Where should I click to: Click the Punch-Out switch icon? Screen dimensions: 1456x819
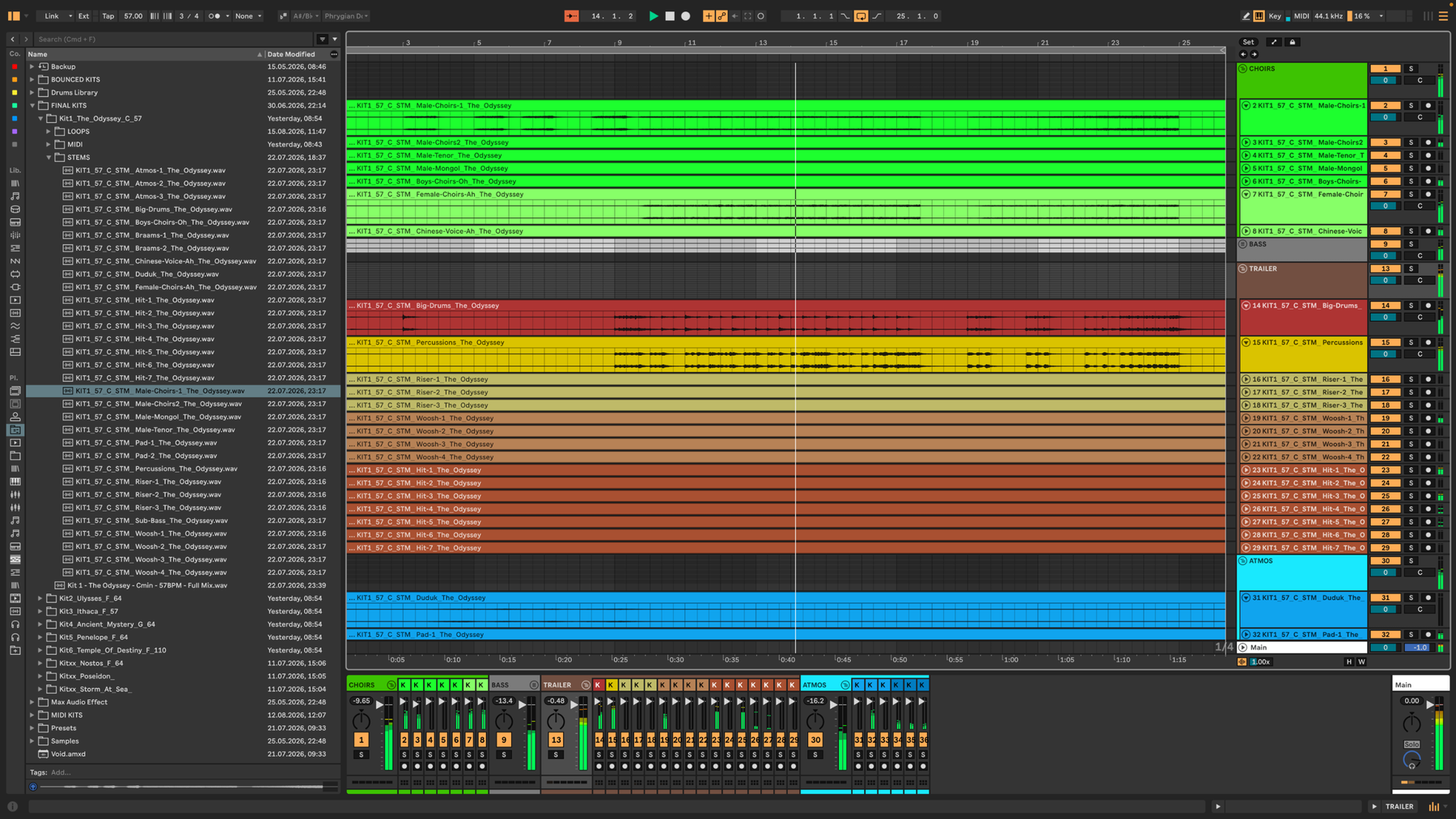pos(877,16)
